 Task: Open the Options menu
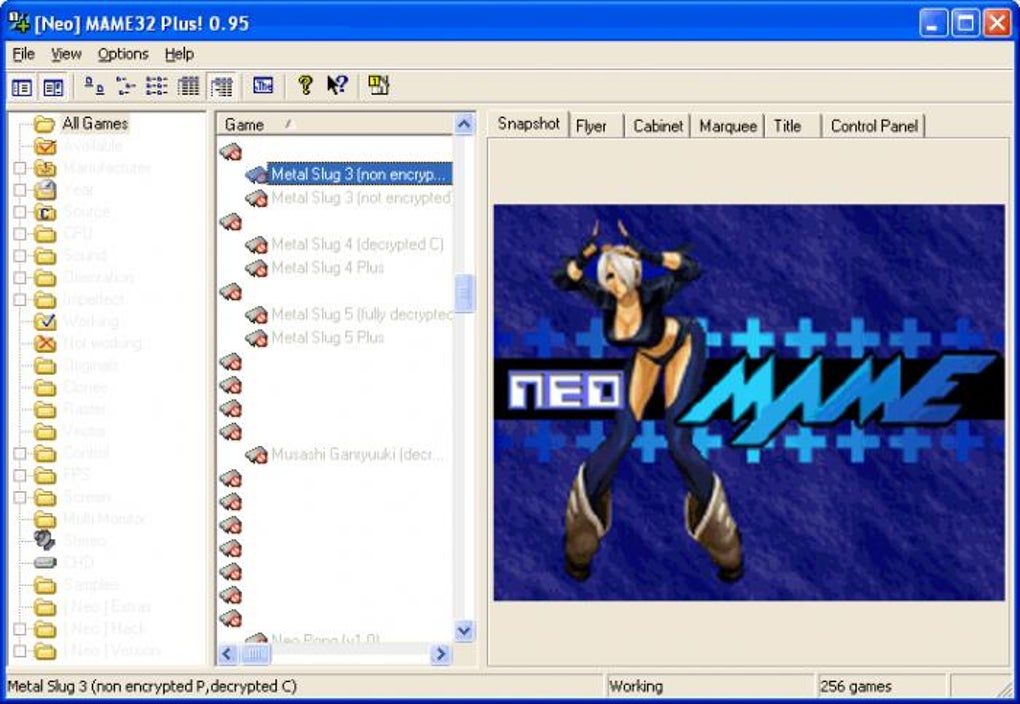(x=123, y=54)
